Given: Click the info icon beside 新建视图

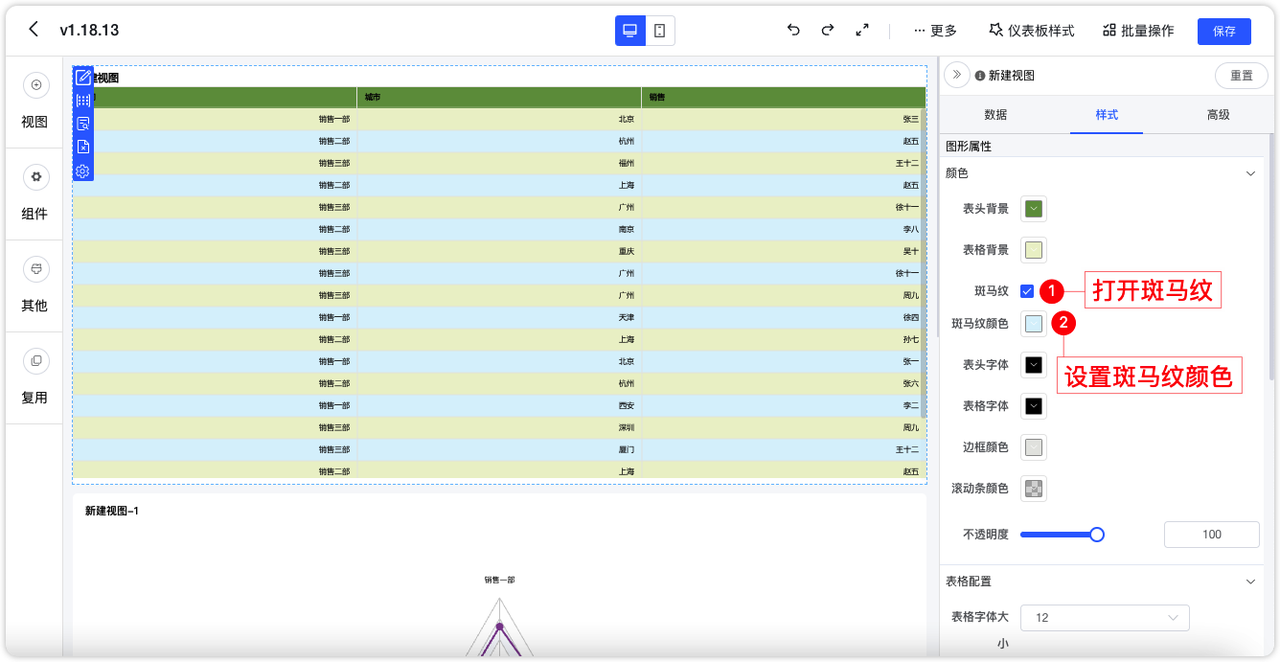Looking at the screenshot, I should (x=980, y=76).
